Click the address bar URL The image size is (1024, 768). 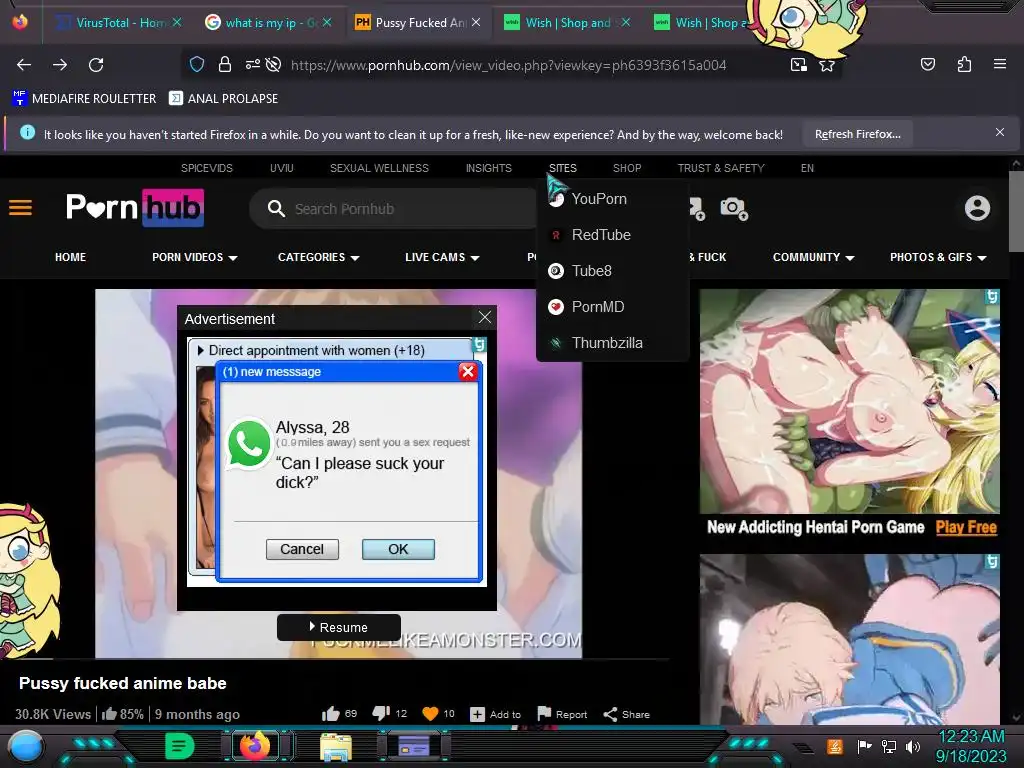[508, 65]
